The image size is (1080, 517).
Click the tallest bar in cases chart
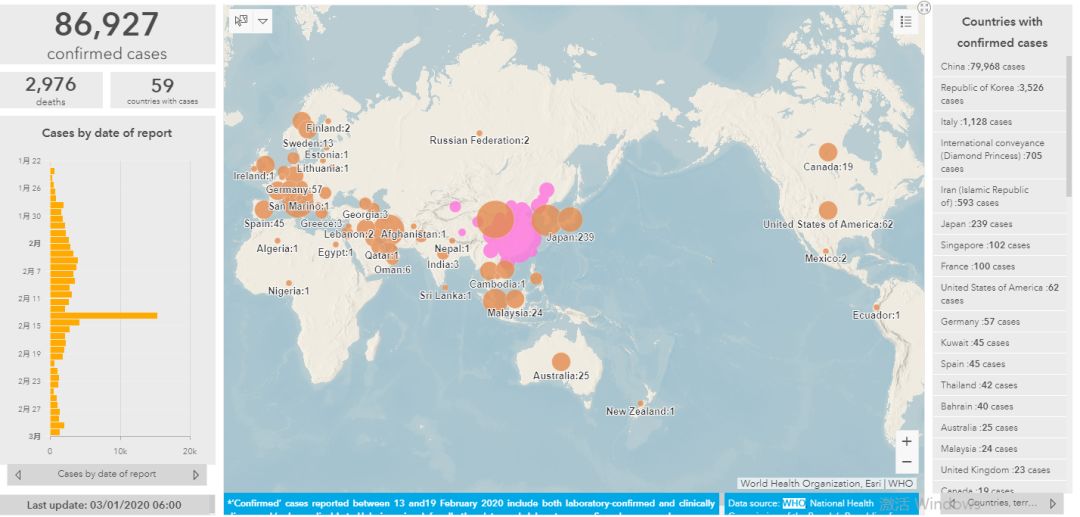click(103, 316)
